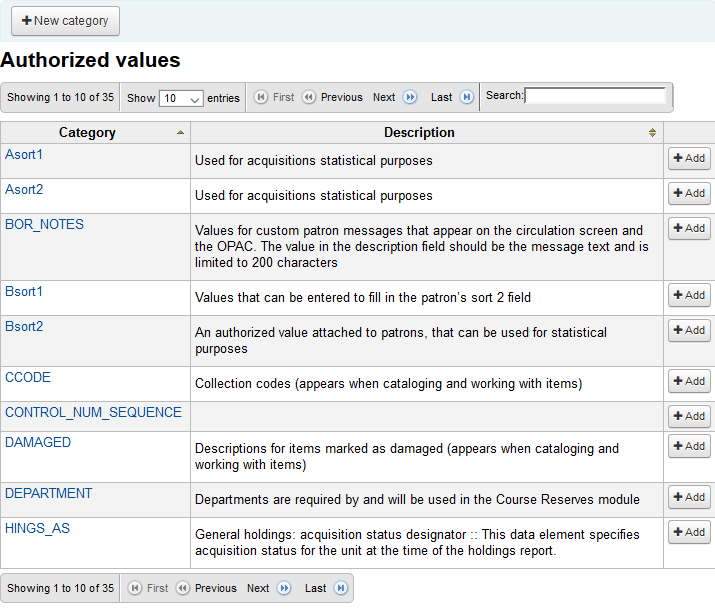Add a value to BOR_NOTES category
Viewport: 715px width, 610px height.
tap(688, 228)
